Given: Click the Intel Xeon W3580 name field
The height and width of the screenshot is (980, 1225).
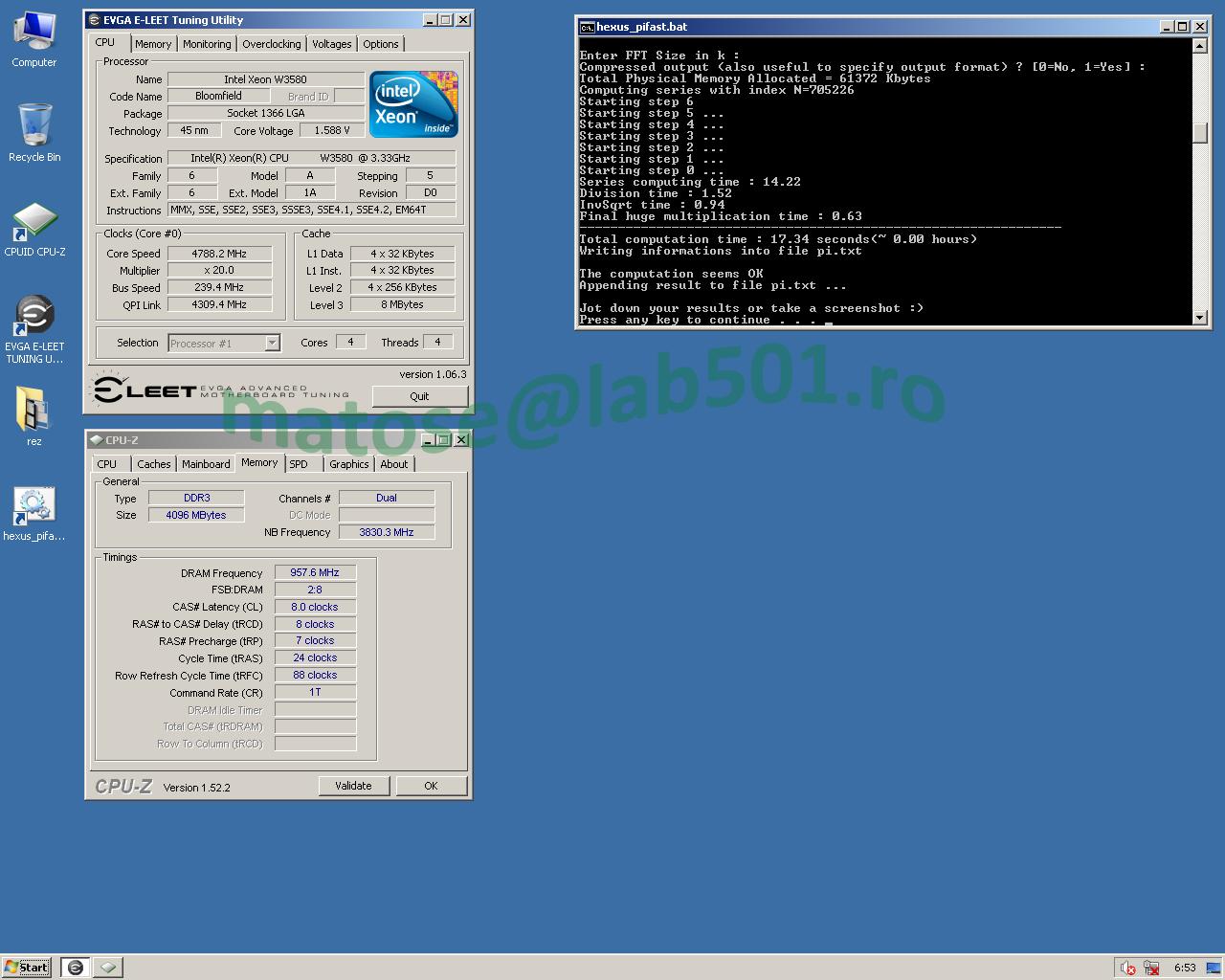Looking at the screenshot, I should click(266, 79).
